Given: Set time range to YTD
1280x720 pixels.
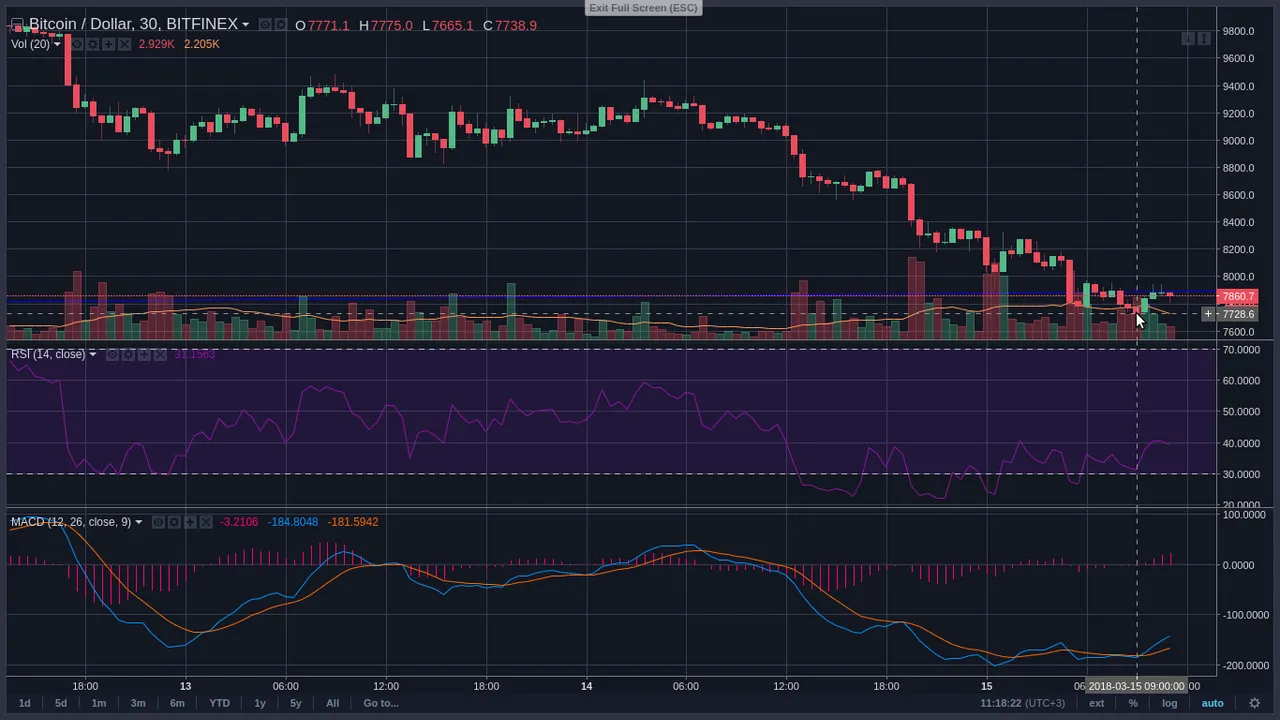Looking at the screenshot, I should pos(219,703).
